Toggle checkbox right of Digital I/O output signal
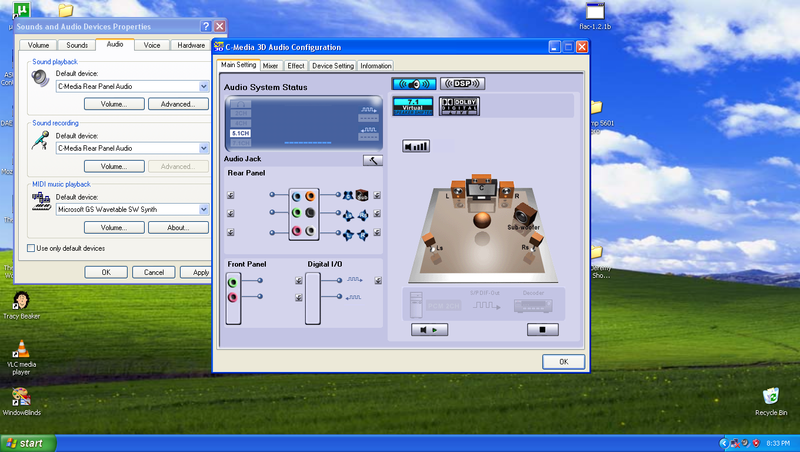 [x=378, y=281]
